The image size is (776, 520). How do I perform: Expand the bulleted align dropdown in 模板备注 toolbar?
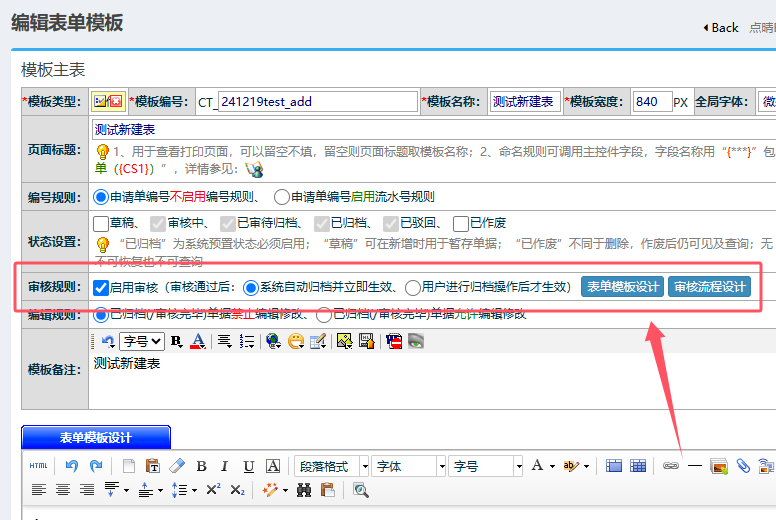225,341
